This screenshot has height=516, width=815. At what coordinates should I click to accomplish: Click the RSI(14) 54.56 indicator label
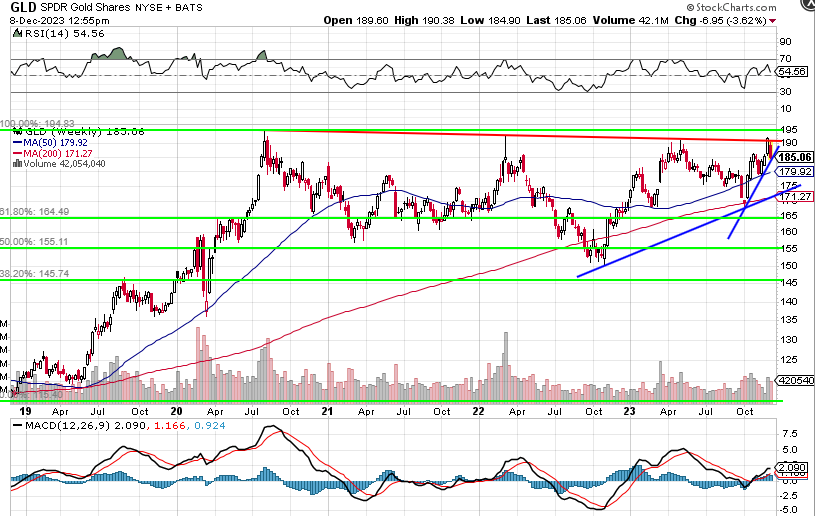(x=64, y=33)
